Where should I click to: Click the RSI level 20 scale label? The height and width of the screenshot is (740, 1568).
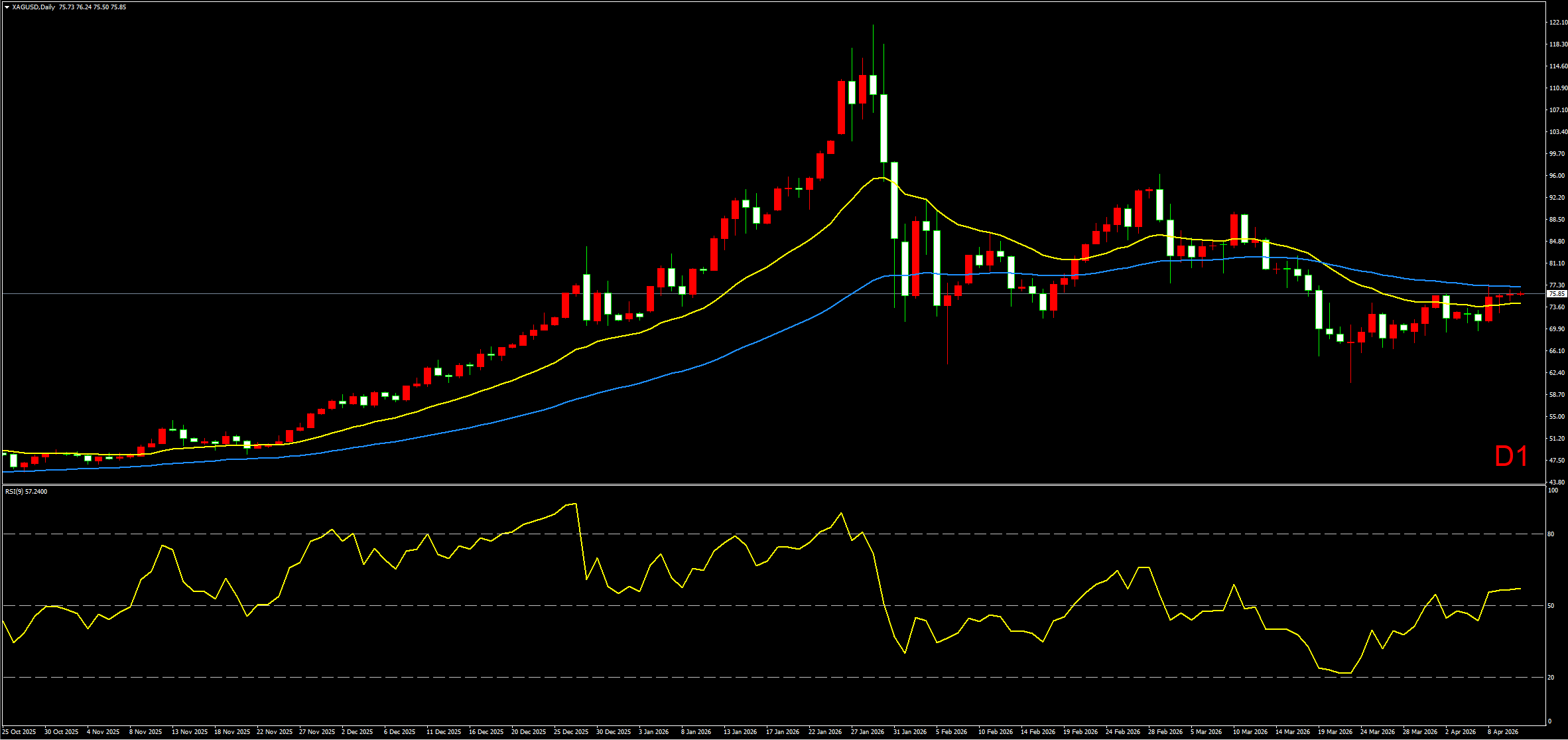tap(1551, 678)
